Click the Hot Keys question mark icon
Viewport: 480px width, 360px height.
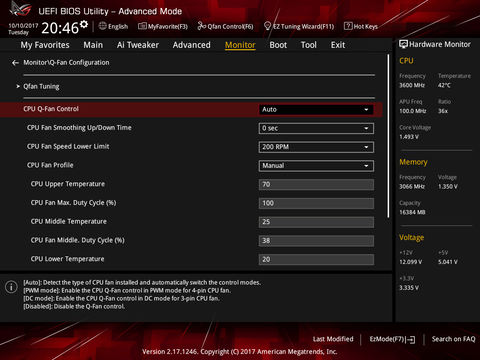(x=348, y=26)
